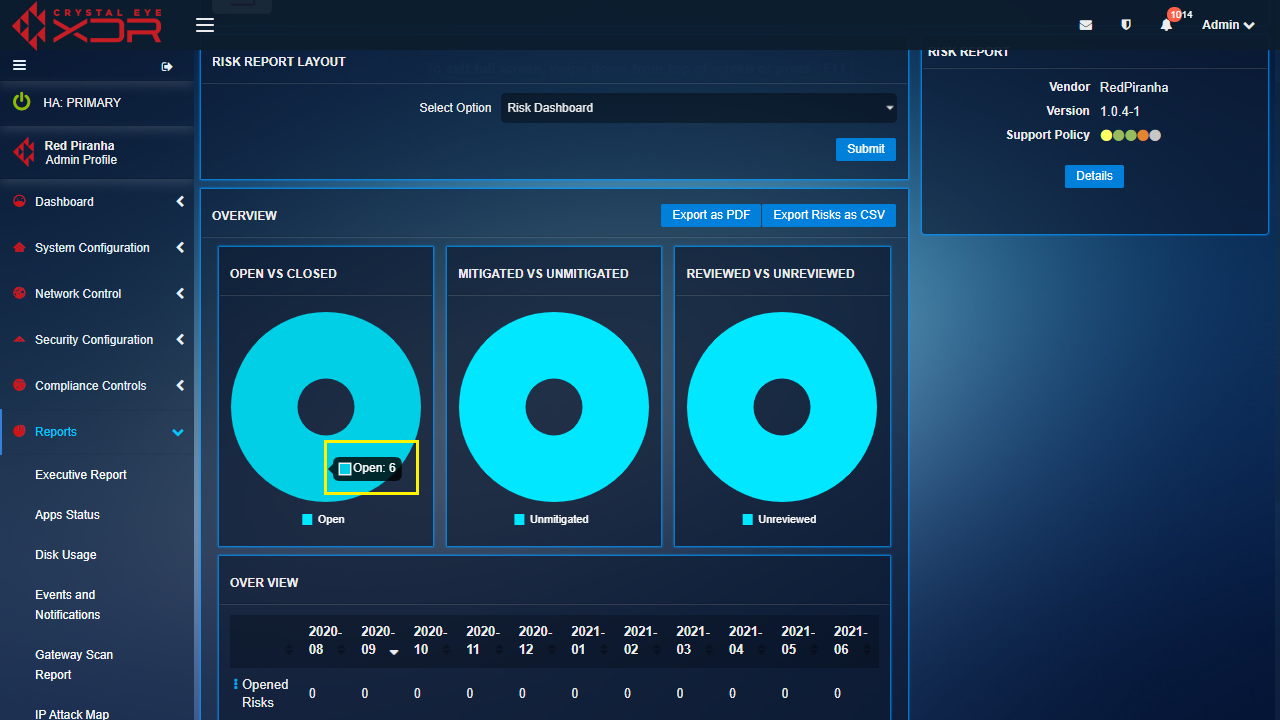Viewport: 1280px width, 720px height.
Task: Sort by the 2020-12 column header
Action: tap(535, 641)
